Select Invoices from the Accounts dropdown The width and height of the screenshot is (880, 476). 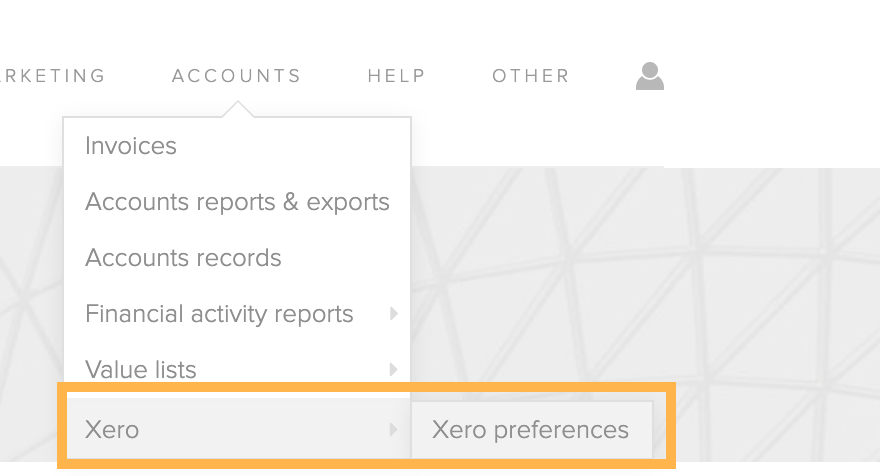(x=131, y=146)
